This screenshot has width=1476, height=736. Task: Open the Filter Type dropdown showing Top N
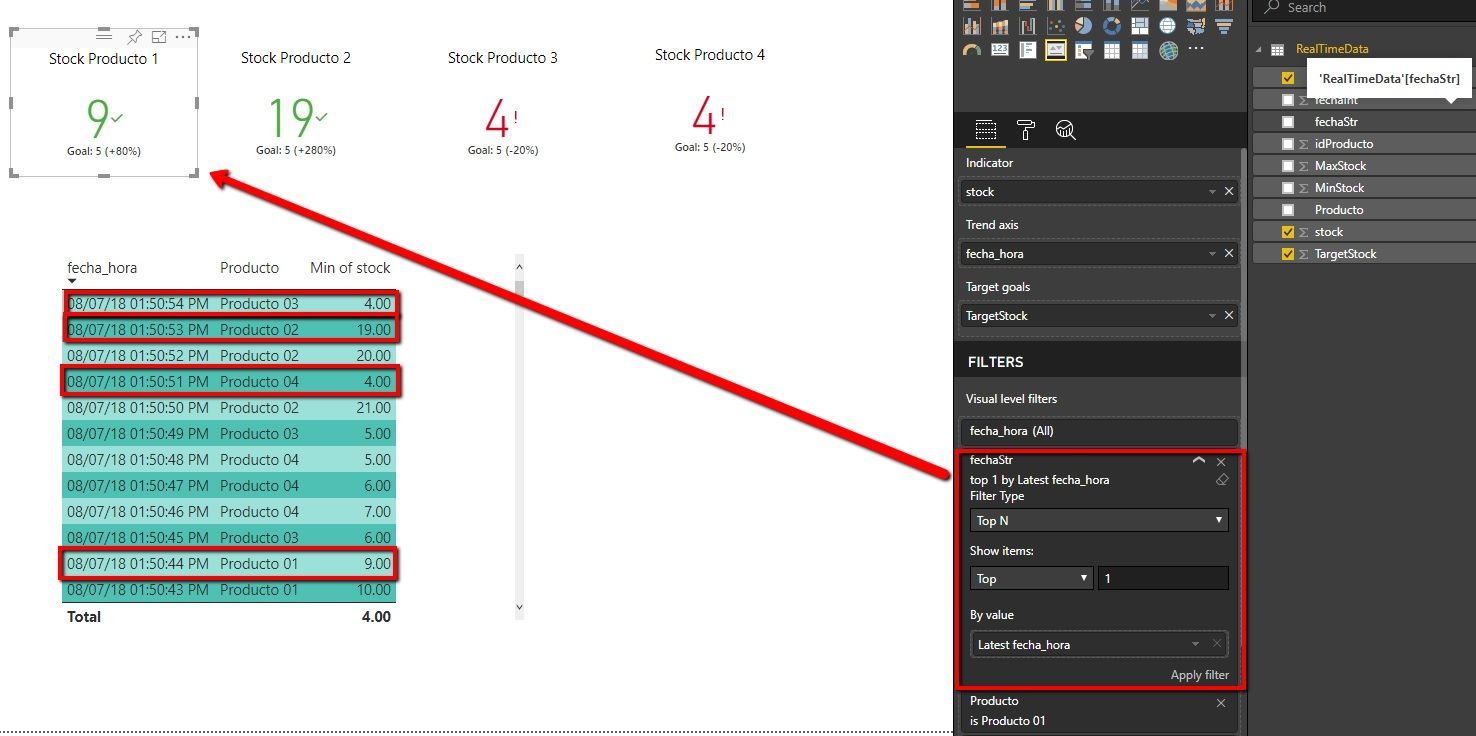pyautogui.click(x=1098, y=520)
